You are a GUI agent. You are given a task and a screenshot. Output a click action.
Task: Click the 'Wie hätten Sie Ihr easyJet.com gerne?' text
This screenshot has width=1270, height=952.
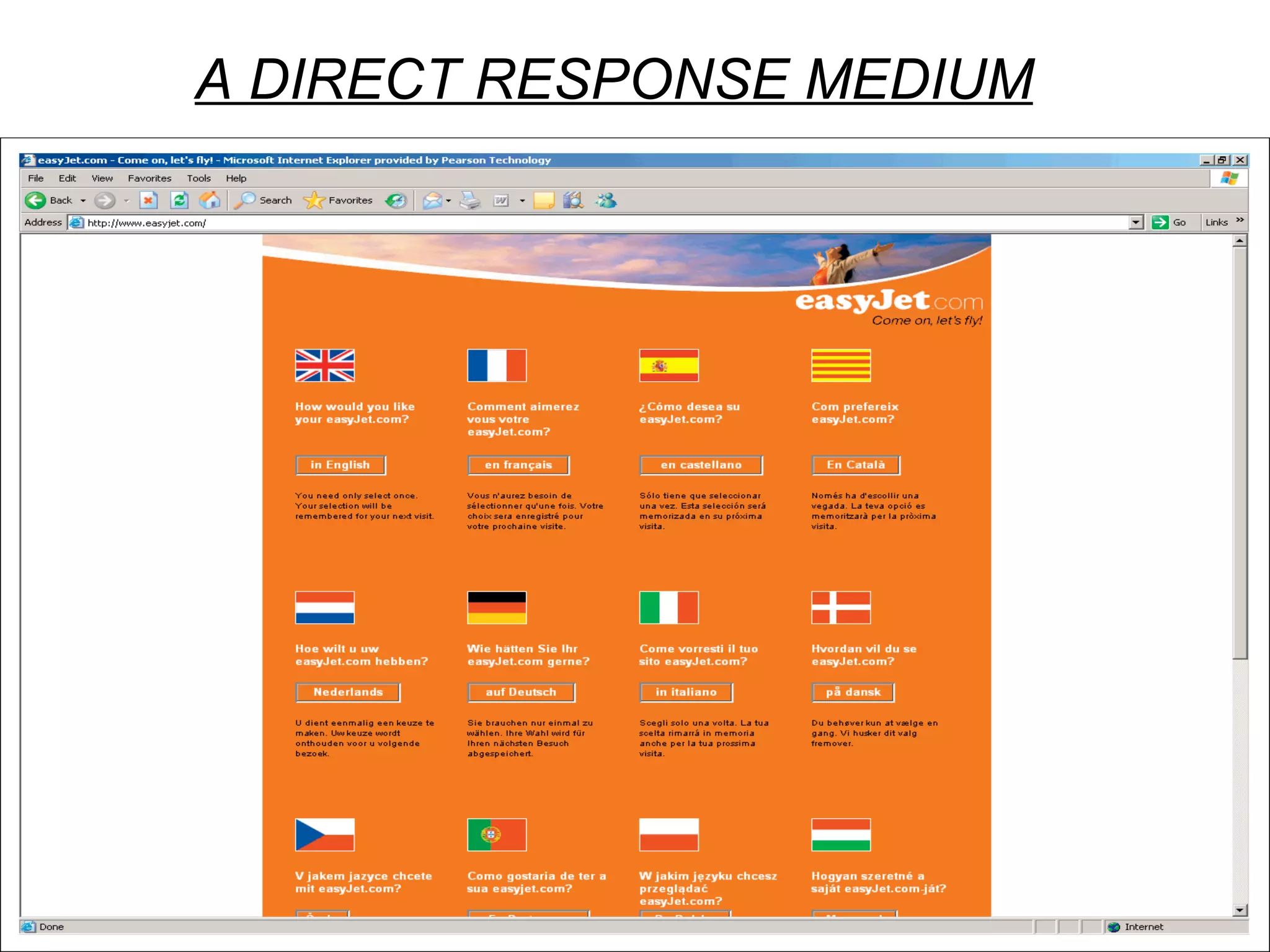[528, 655]
